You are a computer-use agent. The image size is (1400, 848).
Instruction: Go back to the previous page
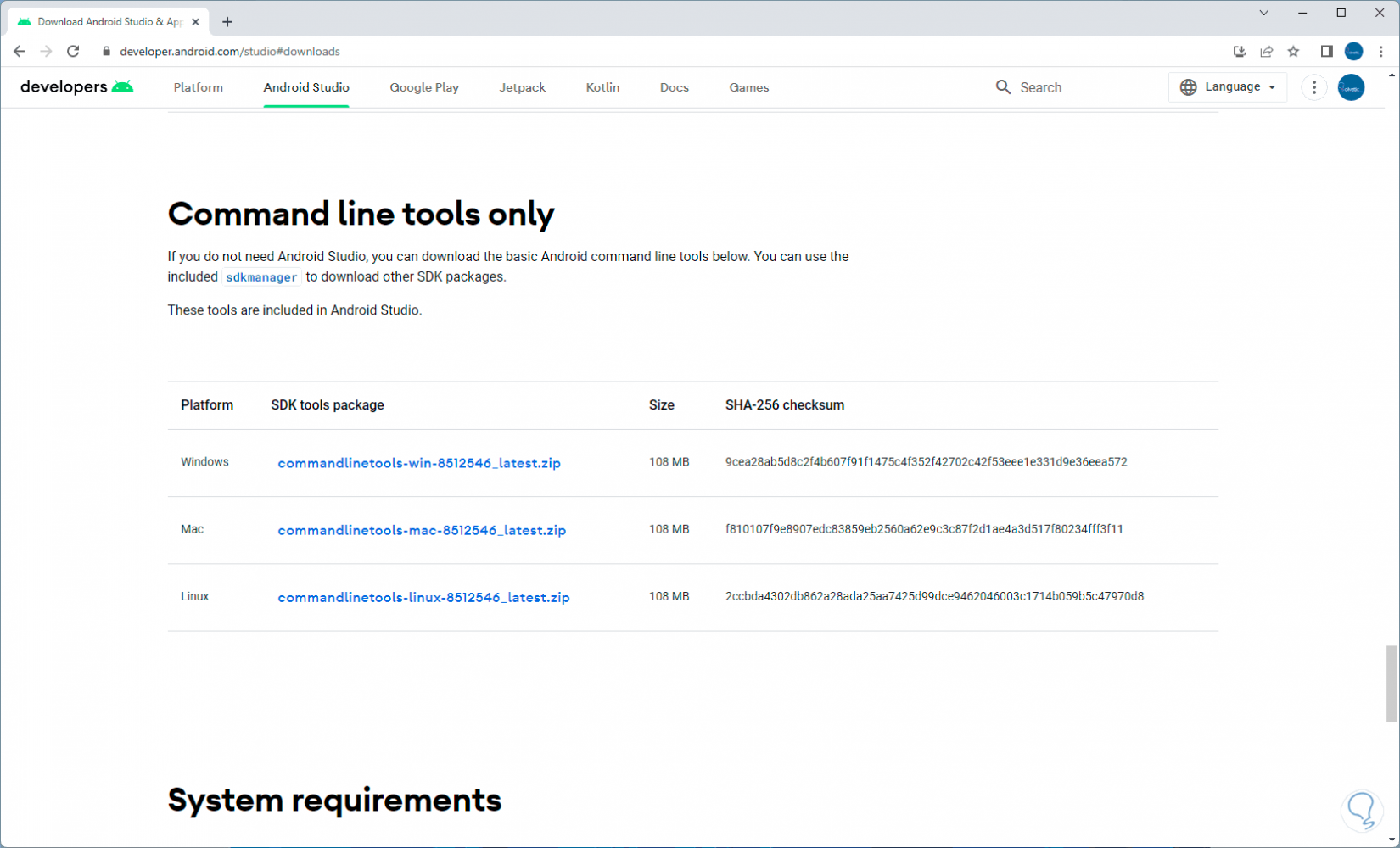pyautogui.click(x=20, y=52)
